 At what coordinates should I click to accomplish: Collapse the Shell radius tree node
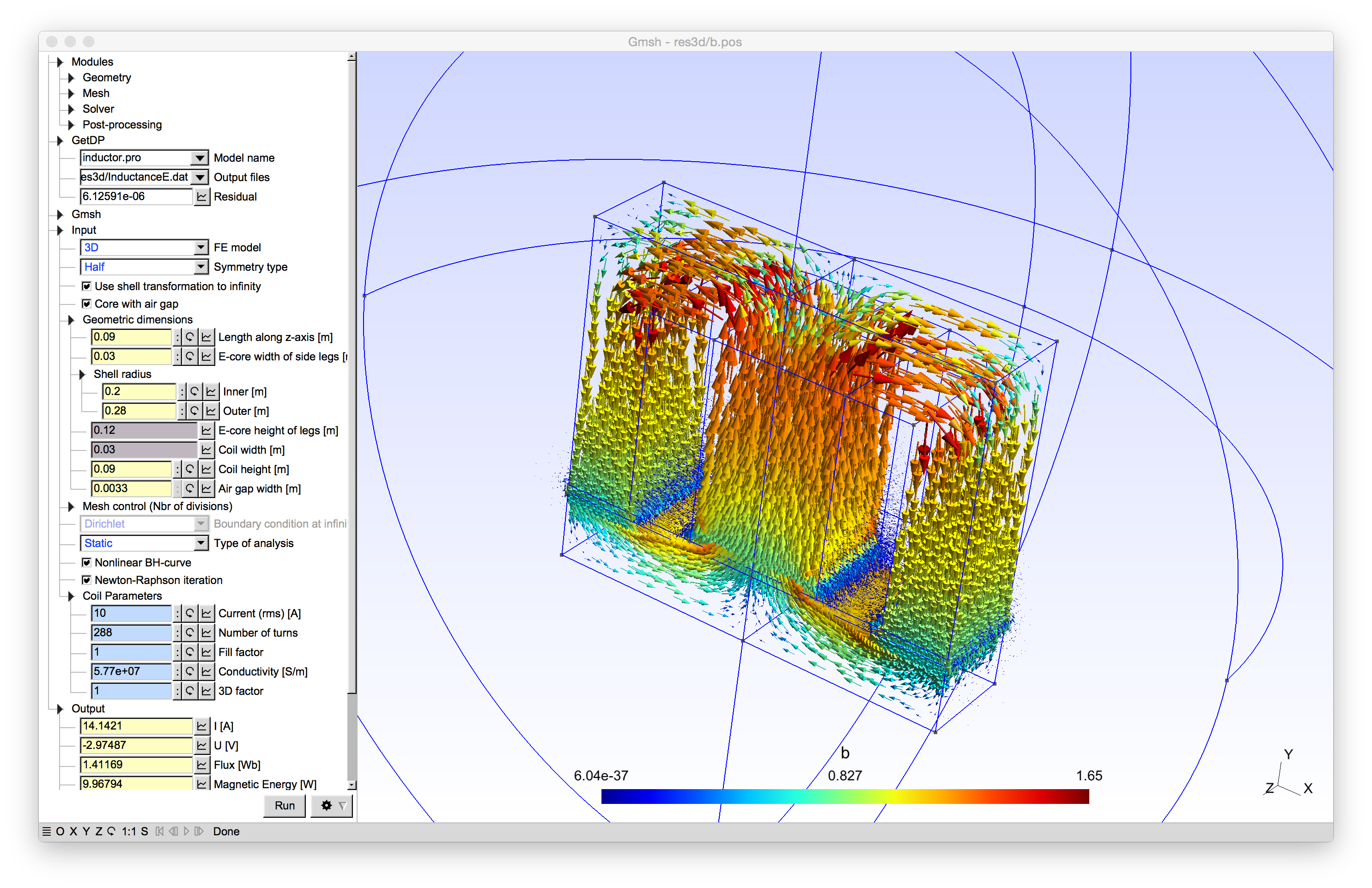(82, 374)
